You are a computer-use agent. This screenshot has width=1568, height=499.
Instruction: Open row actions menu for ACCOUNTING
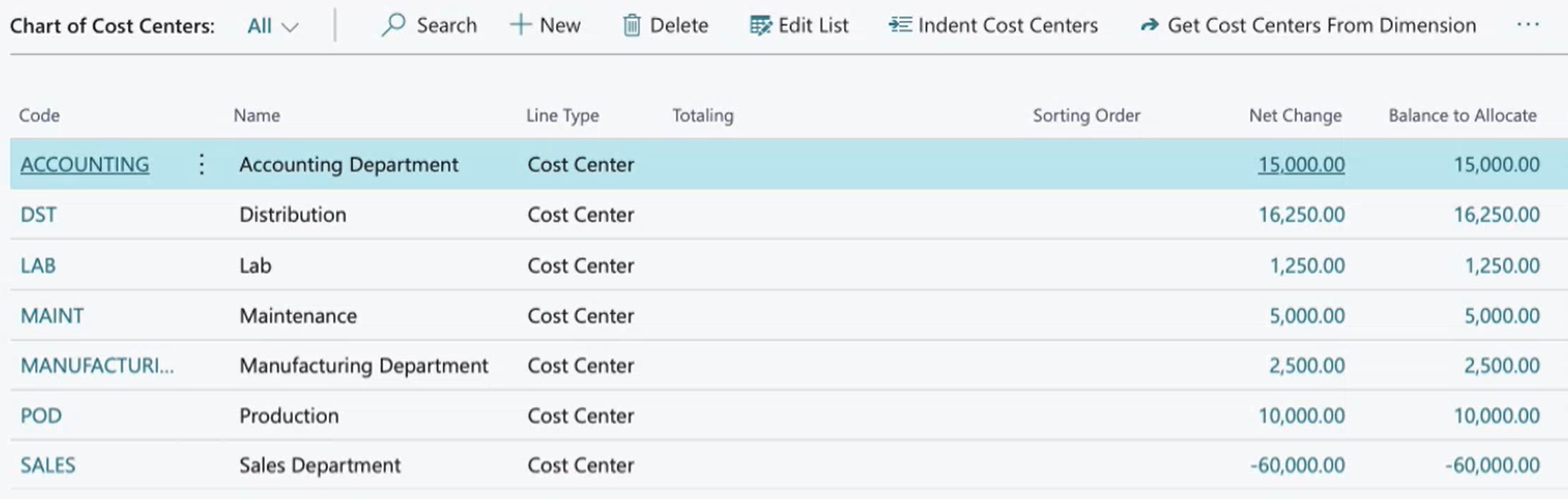201,165
